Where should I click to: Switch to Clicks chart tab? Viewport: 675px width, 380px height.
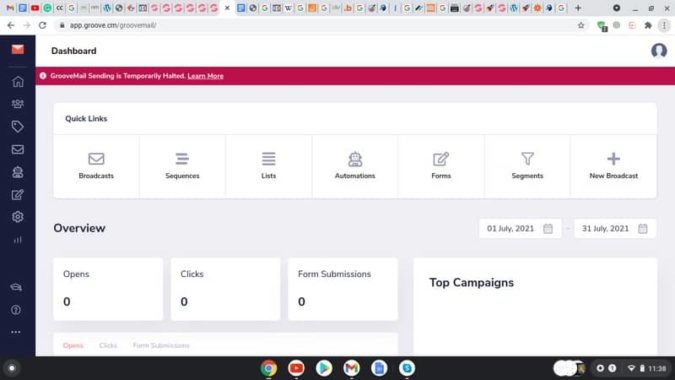108,346
